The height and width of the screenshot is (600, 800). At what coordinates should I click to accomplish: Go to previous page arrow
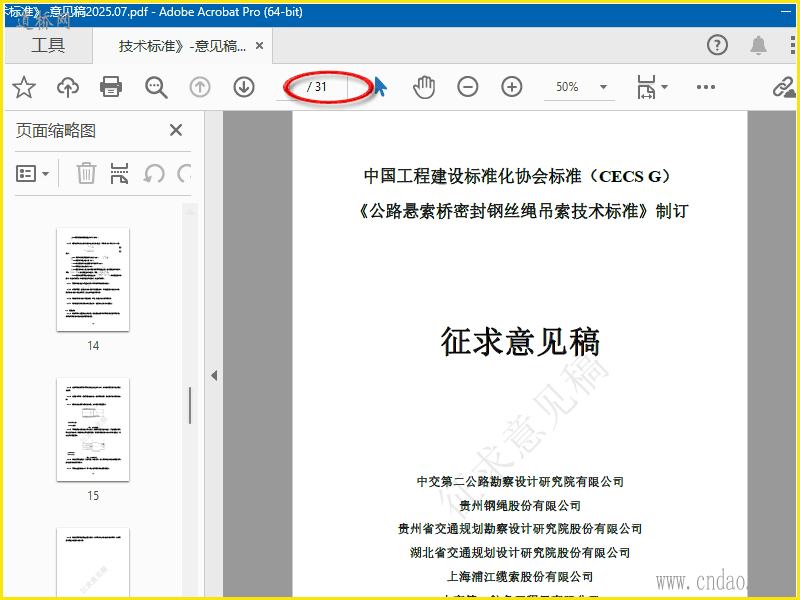point(200,87)
